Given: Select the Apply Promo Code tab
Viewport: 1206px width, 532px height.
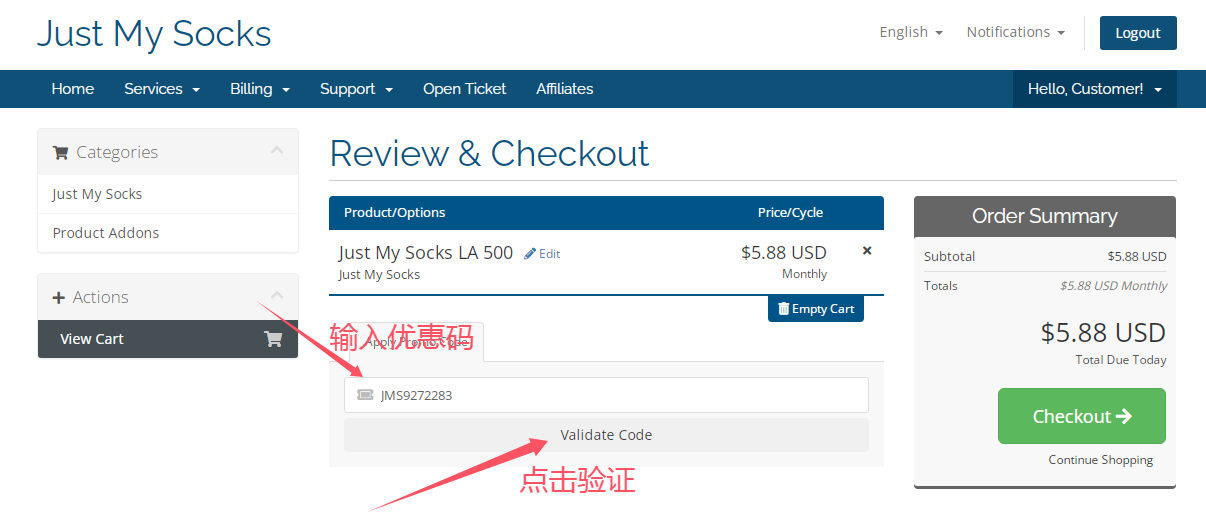Looking at the screenshot, I should click(414, 342).
